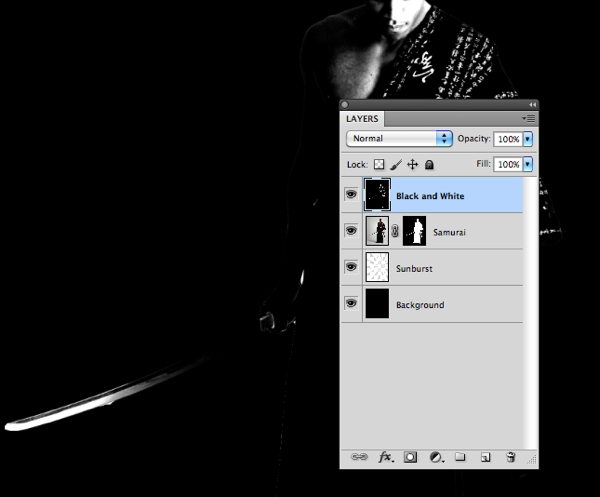Viewport: 600px width, 497px height.
Task: Click the Fill value field
Action: [x=508, y=165]
